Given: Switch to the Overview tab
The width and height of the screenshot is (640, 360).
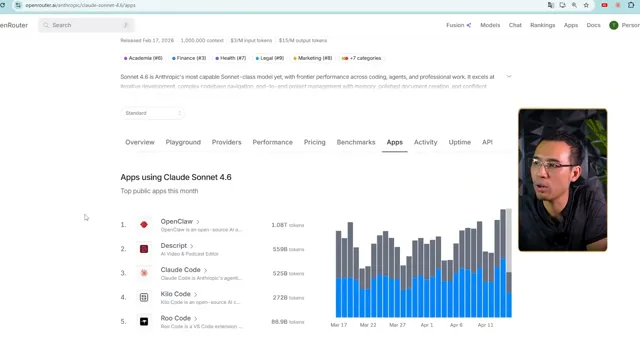Looking at the screenshot, I should [x=140, y=142].
